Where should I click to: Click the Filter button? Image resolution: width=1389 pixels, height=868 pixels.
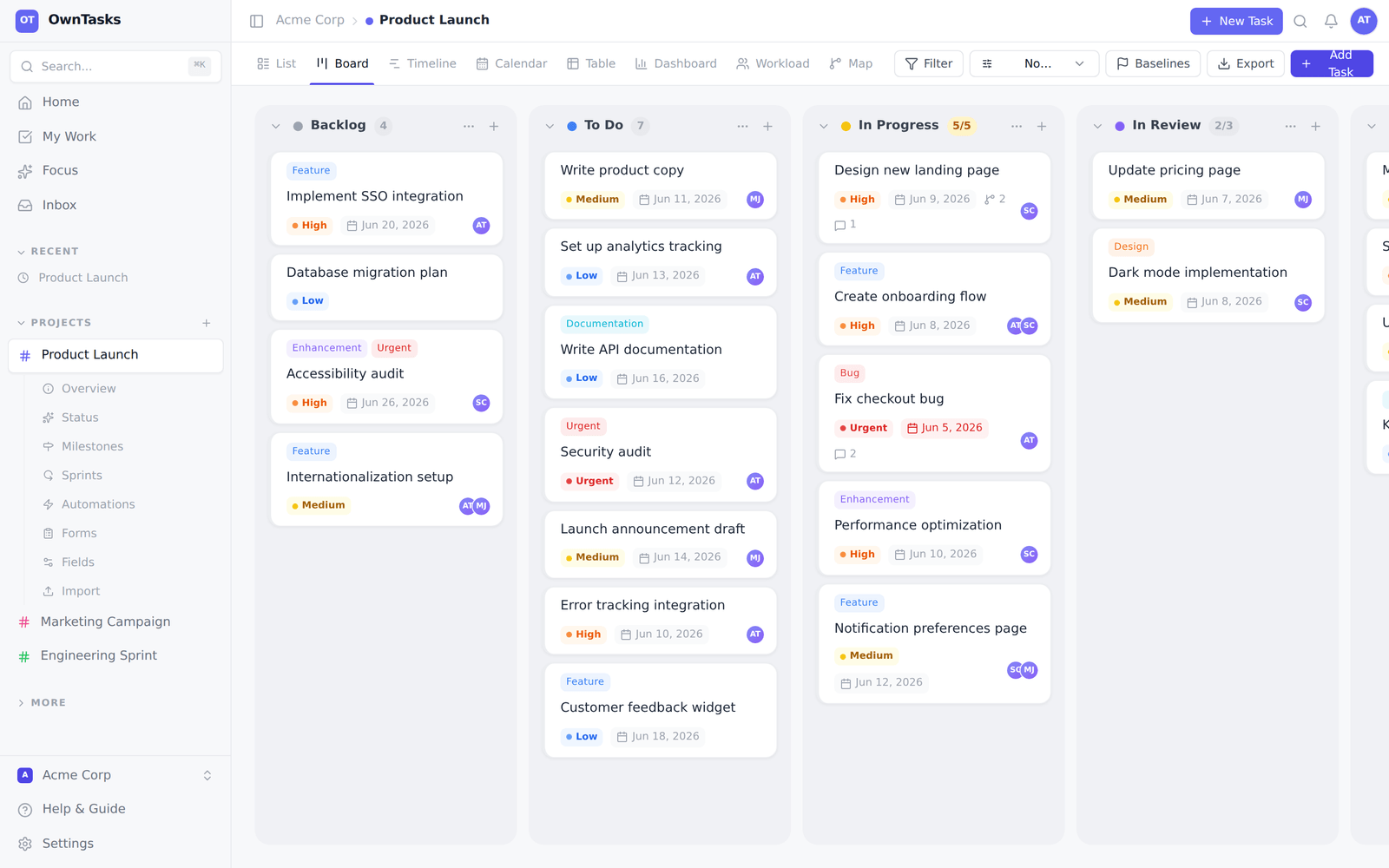tap(929, 63)
